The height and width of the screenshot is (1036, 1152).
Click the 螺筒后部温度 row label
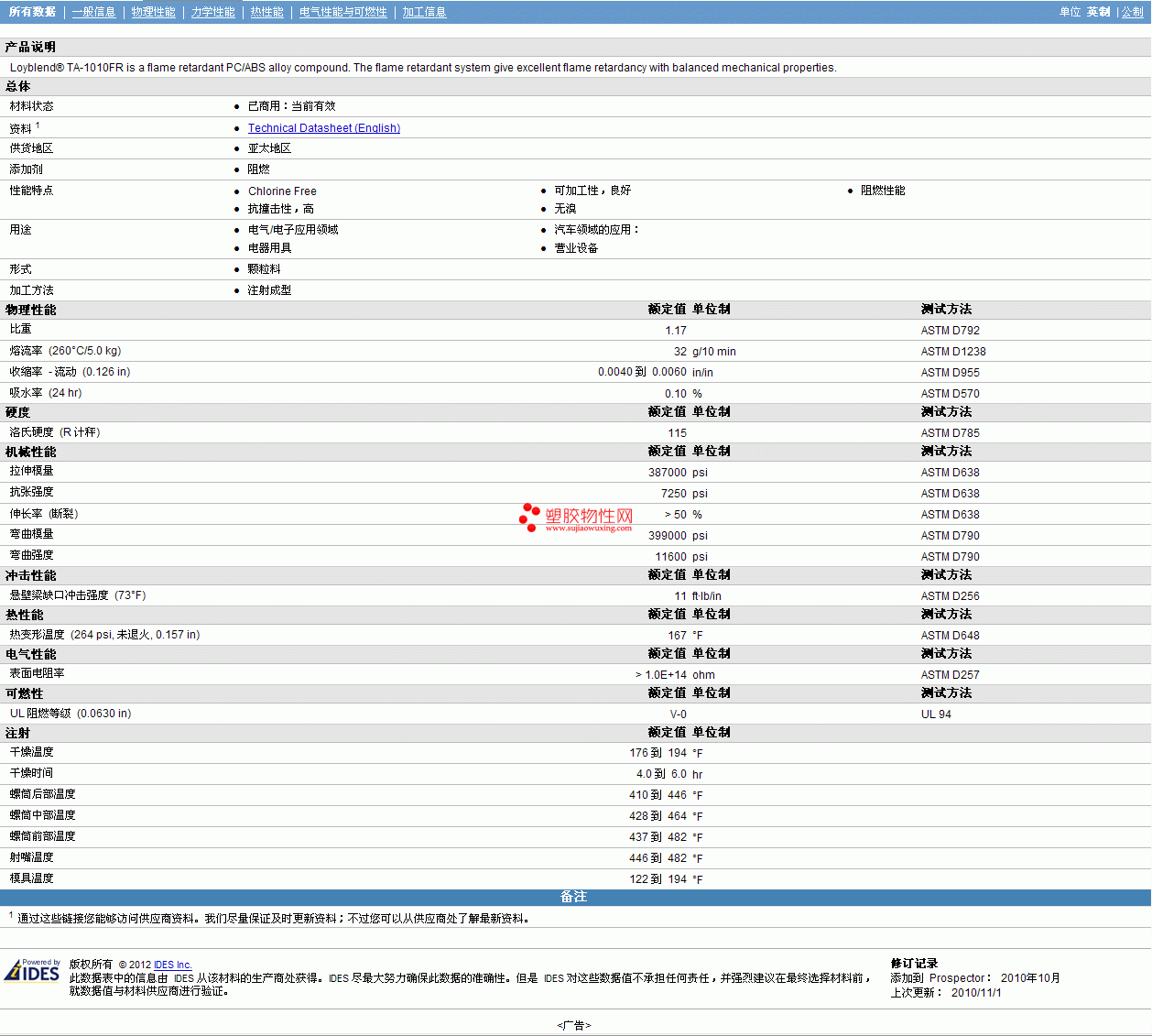point(42,794)
